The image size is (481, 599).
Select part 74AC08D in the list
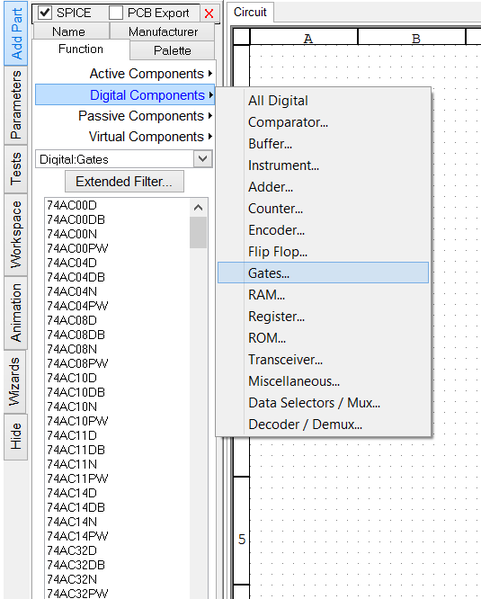[72, 320]
